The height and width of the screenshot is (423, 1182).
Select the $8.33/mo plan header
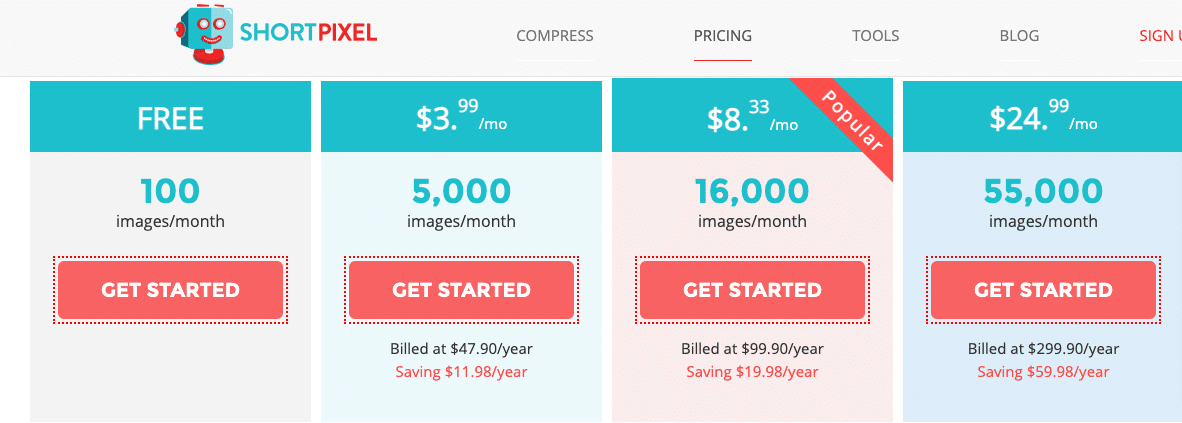[x=752, y=117]
